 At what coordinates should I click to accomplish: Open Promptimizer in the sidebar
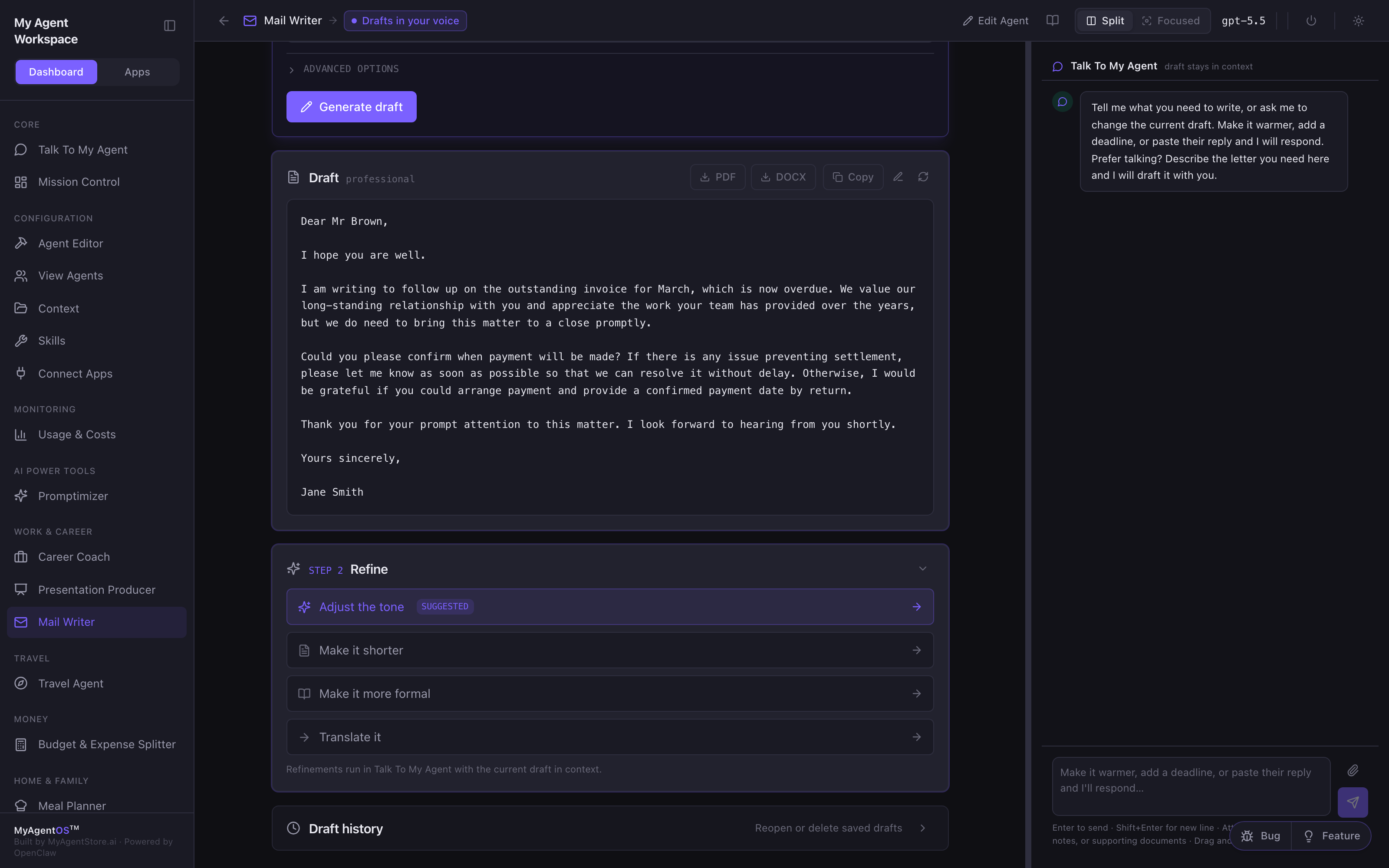[72, 496]
